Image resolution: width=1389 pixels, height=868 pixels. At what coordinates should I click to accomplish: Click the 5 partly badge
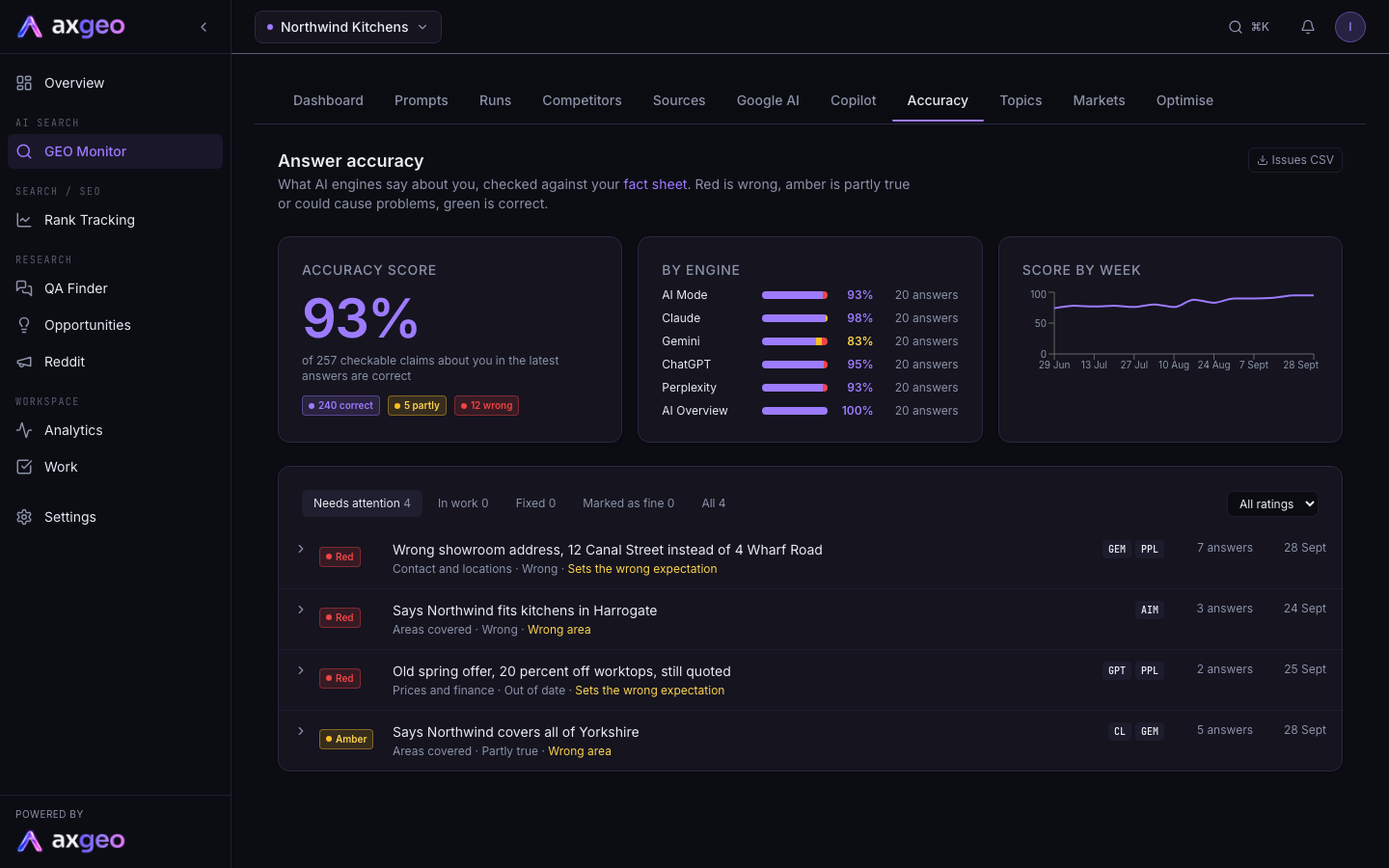417,406
